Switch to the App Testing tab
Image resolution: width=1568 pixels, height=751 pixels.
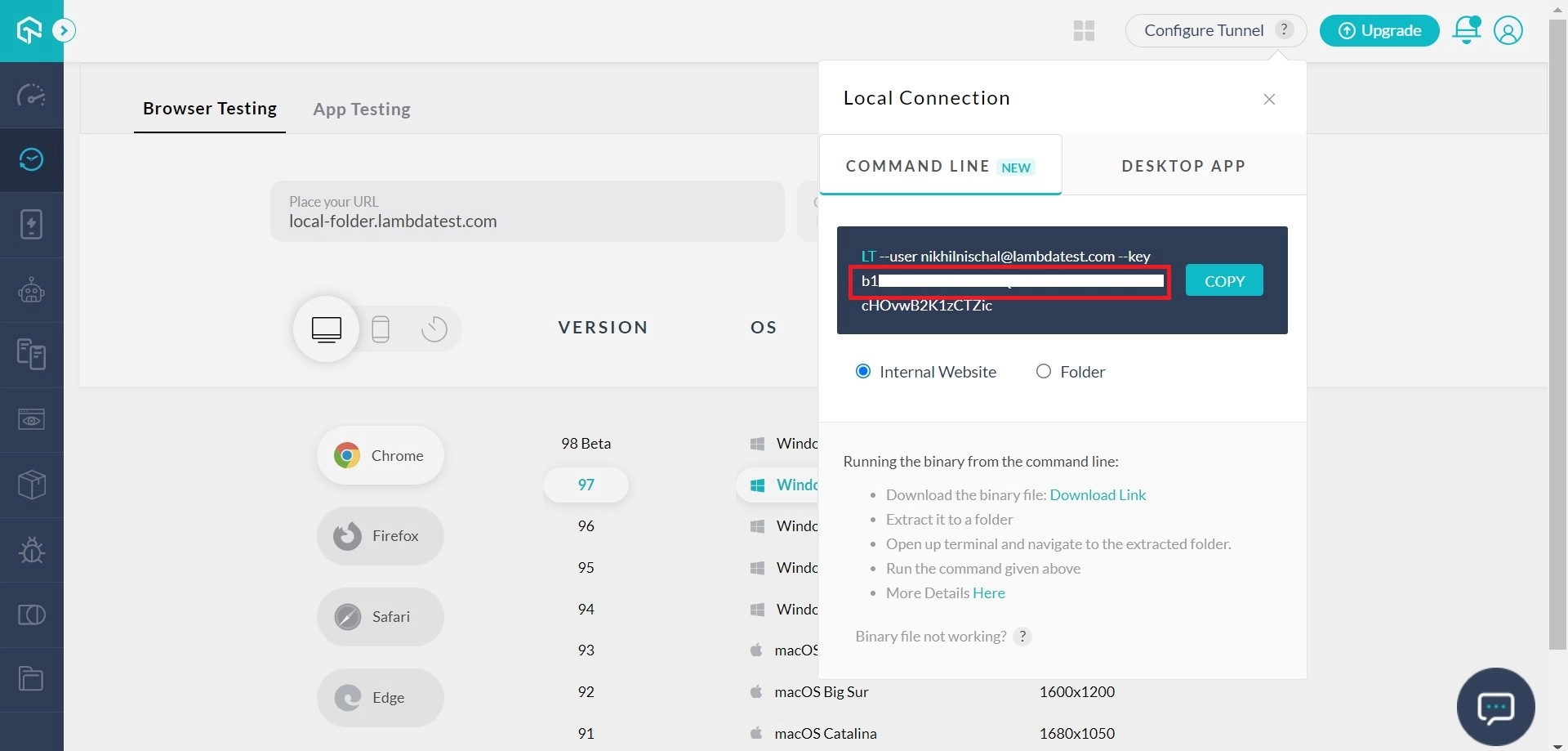[362, 110]
